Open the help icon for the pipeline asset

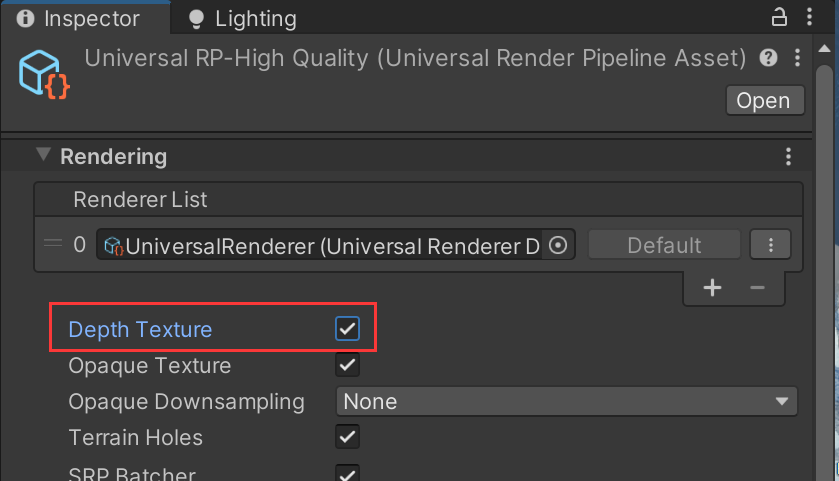768,57
